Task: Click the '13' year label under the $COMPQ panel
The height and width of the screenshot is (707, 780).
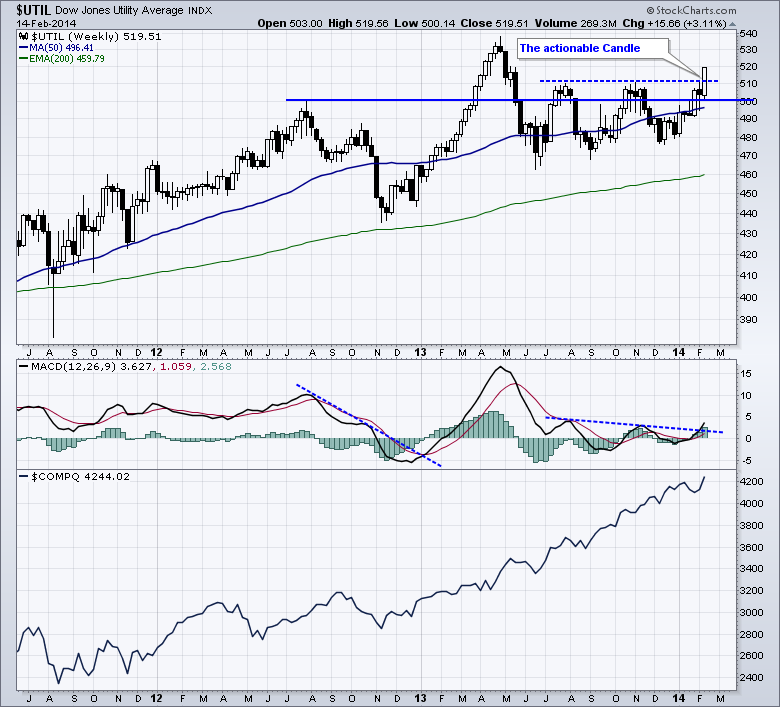Action: [420, 698]
